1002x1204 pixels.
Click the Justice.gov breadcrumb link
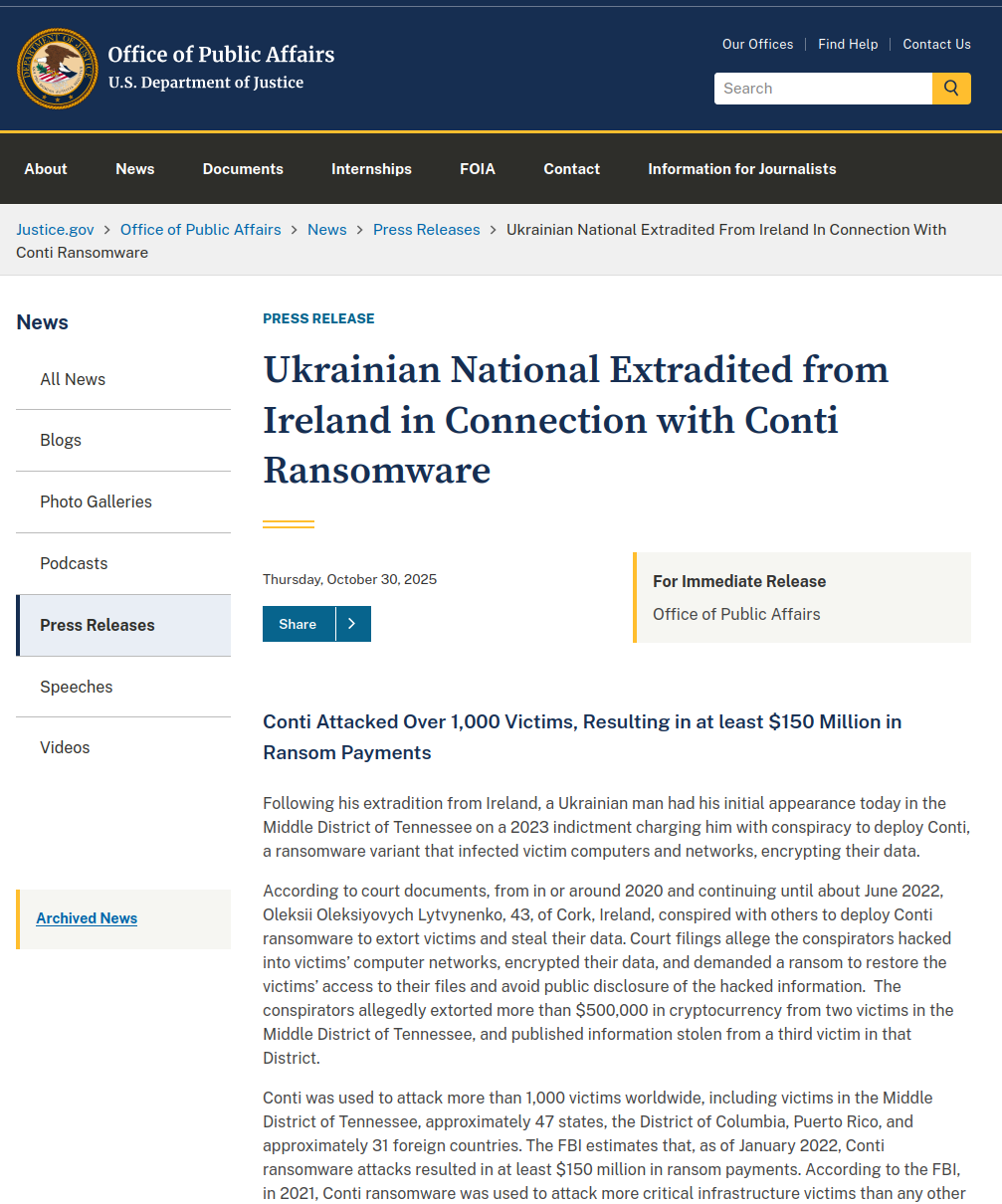tap(55, 230)
